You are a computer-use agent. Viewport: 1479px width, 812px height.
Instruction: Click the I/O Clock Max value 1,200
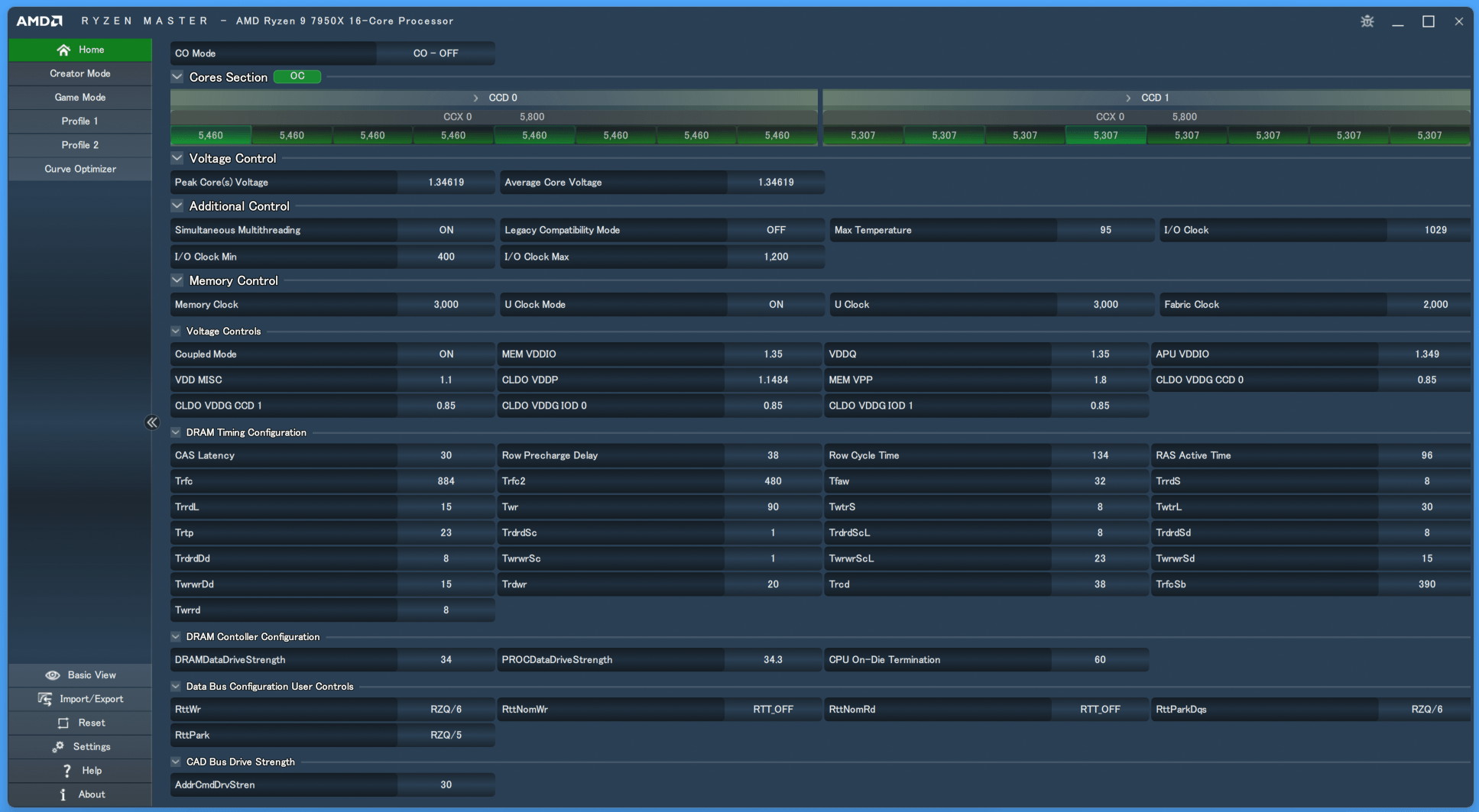776,257
